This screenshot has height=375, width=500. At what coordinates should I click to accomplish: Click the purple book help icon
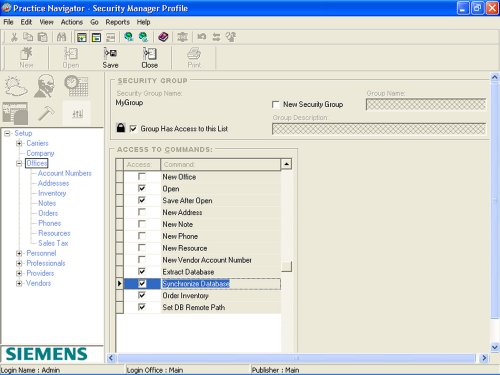[x=163, y=37]
